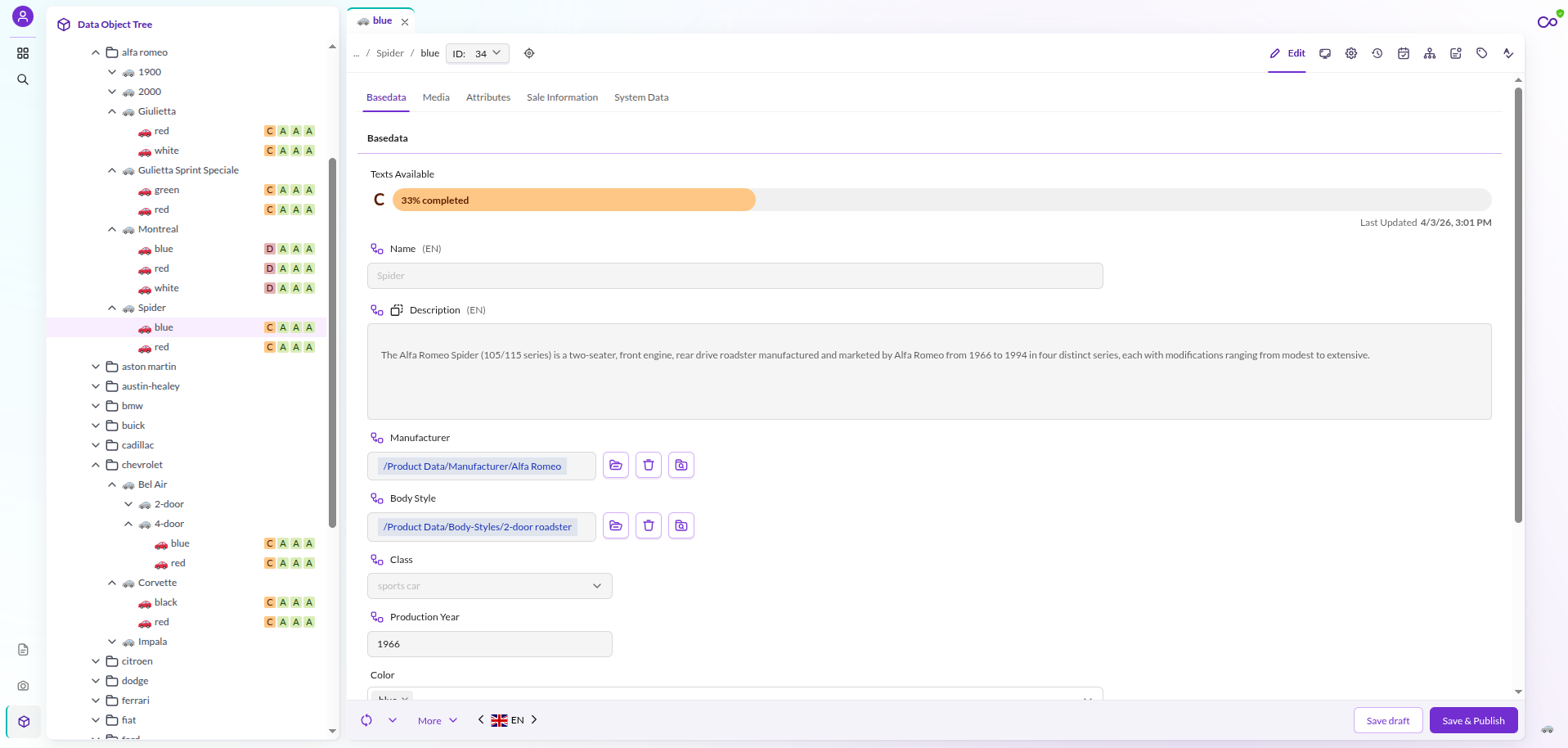Collapse the alfa romeo folder
Viewport: 1568px width, 748px height.
(96, 52)
